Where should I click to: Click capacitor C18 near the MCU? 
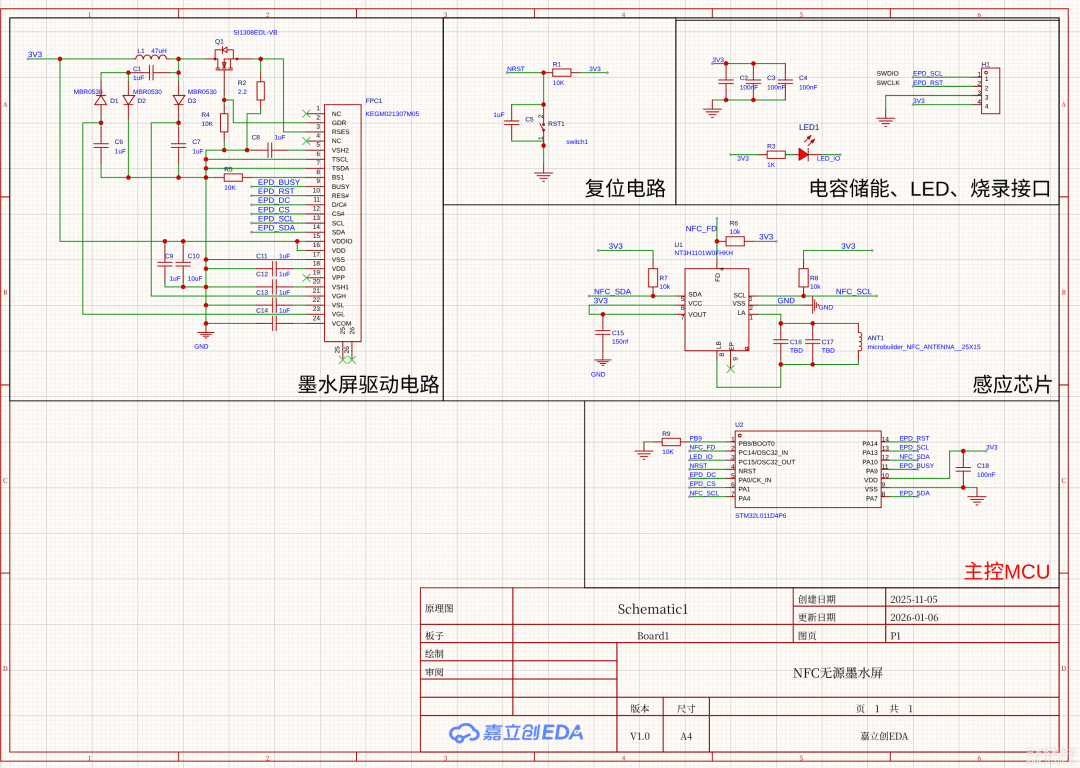tap(963, 468)
